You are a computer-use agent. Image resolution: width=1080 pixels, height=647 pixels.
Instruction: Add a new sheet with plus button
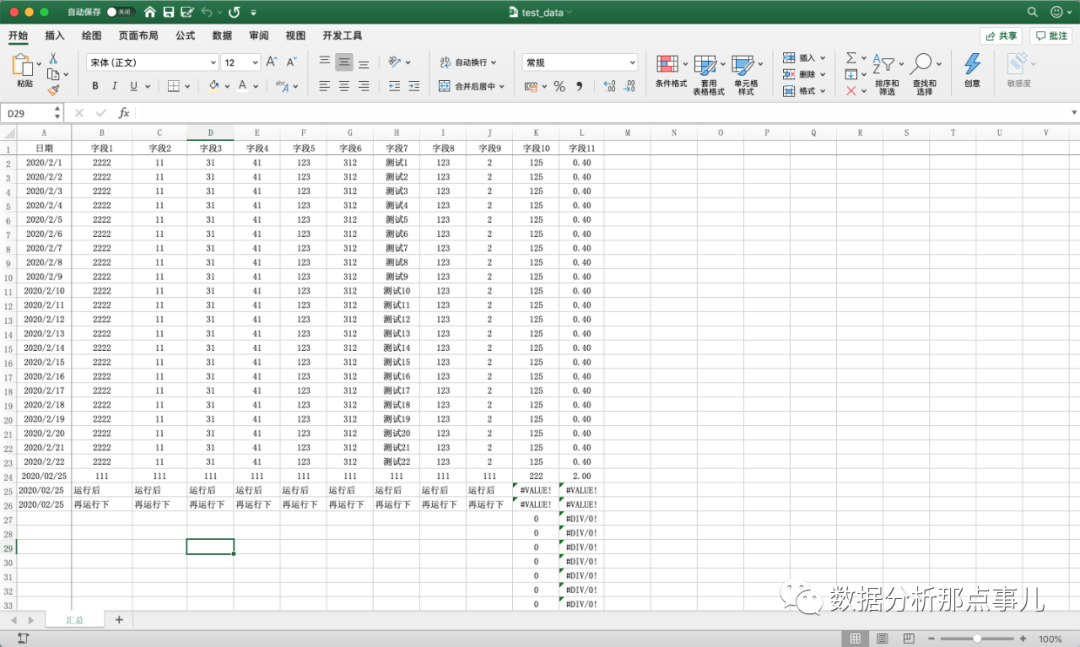pyautogui.click(x=118, y=620)
